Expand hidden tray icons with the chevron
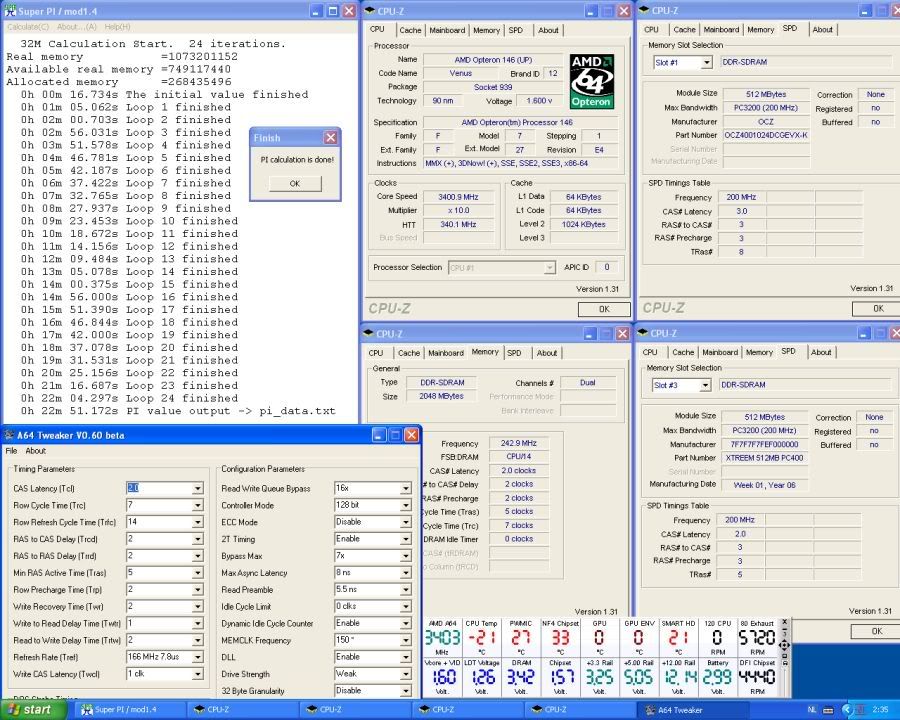The height and width of the screenshot is (720, 900). (847, 710)
